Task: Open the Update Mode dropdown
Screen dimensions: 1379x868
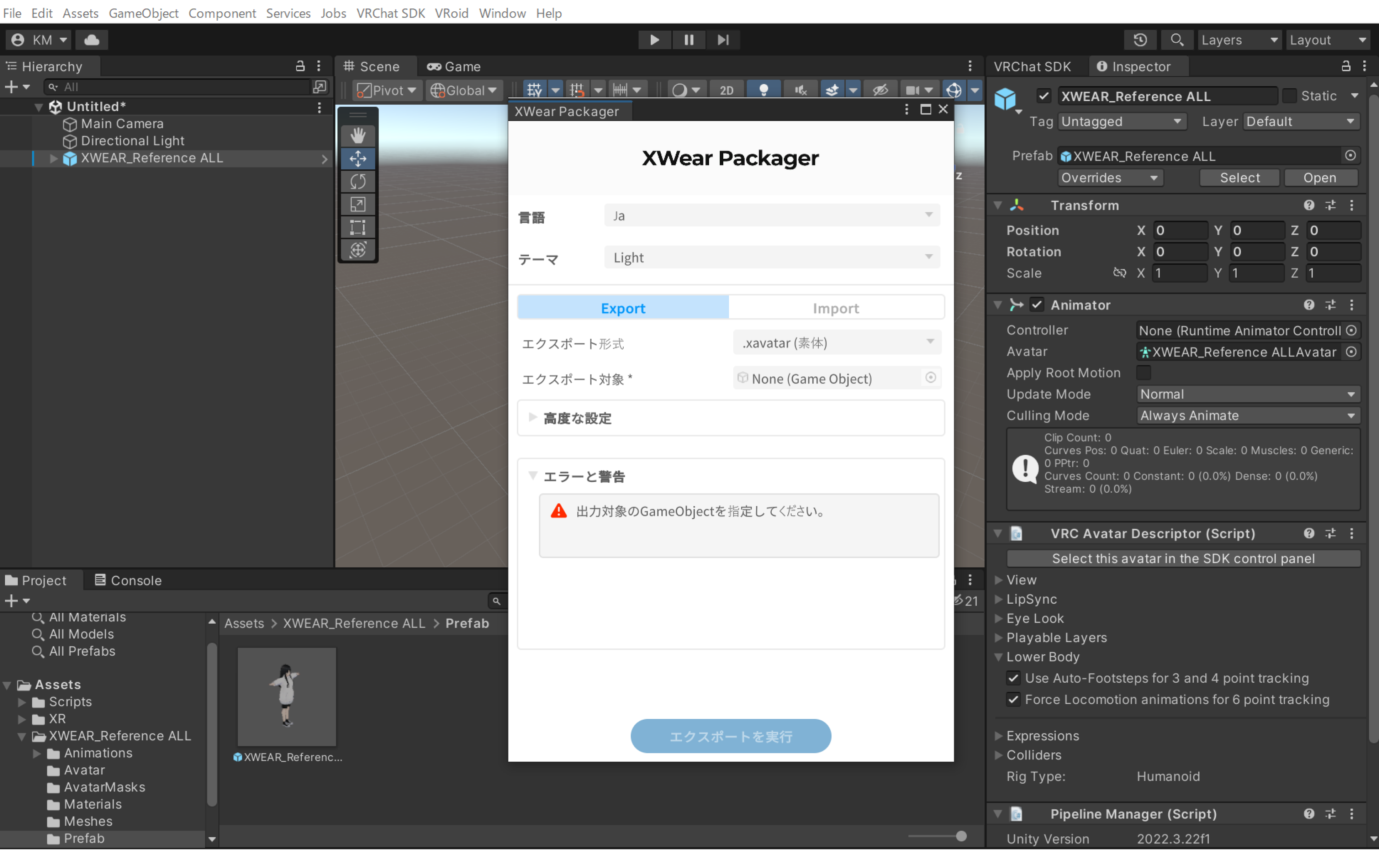Action: pos(1248,394)
